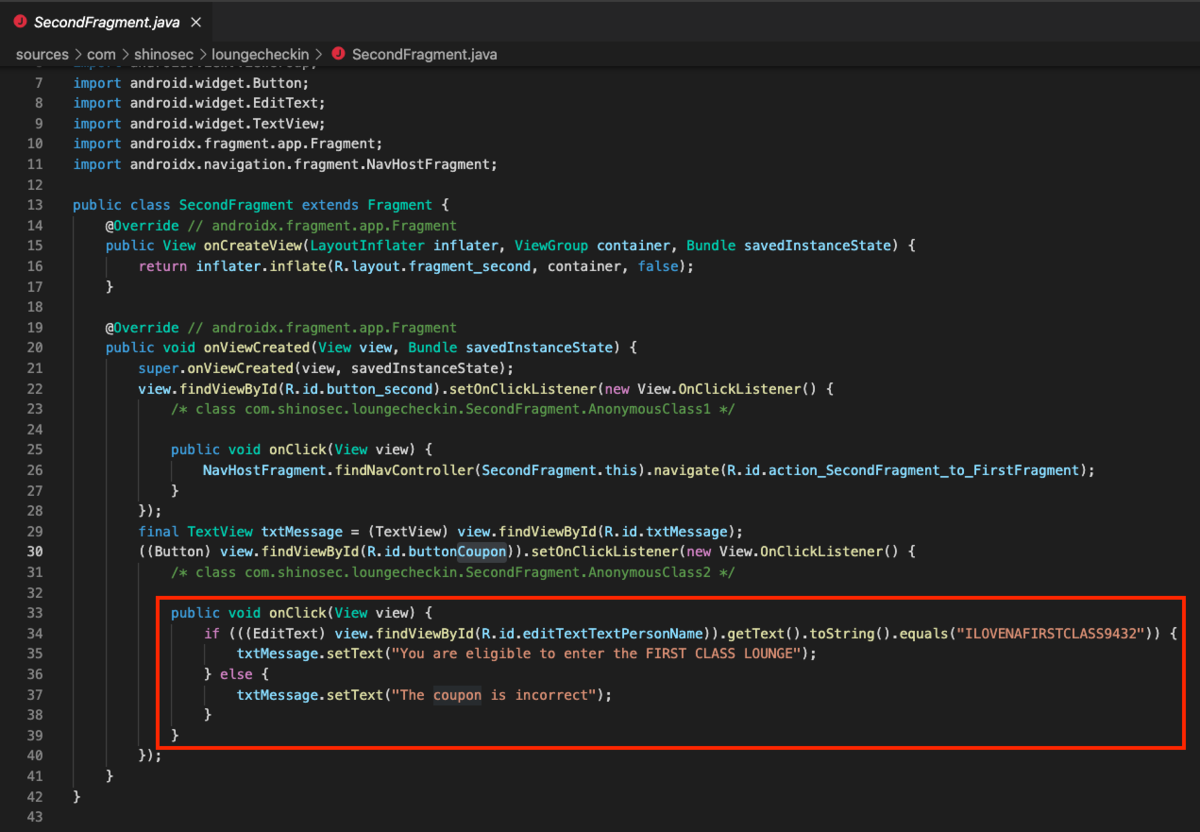Click 'else' keyword on line 36
1200x832 pixels.
236,674
